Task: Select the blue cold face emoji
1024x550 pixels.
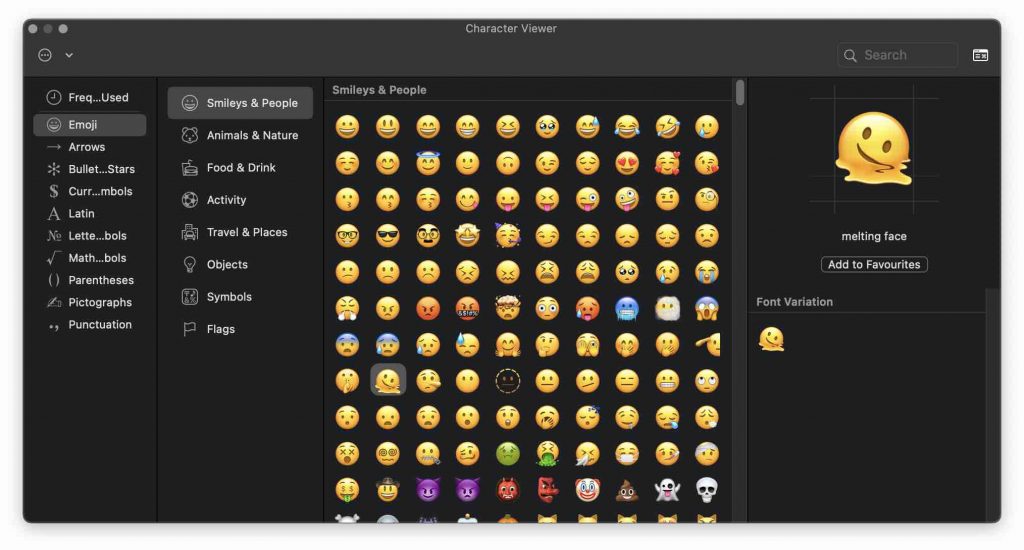Action: click(x=627, y=308)
